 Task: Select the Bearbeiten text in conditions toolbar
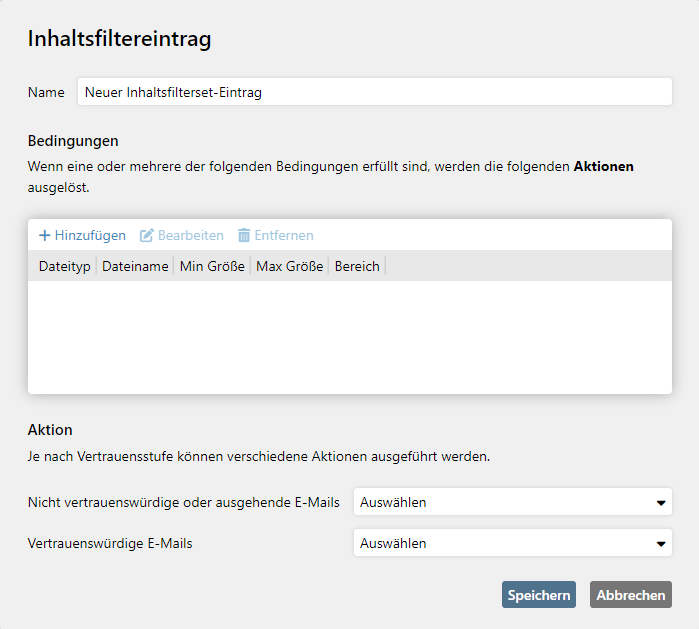pos(191,235)
